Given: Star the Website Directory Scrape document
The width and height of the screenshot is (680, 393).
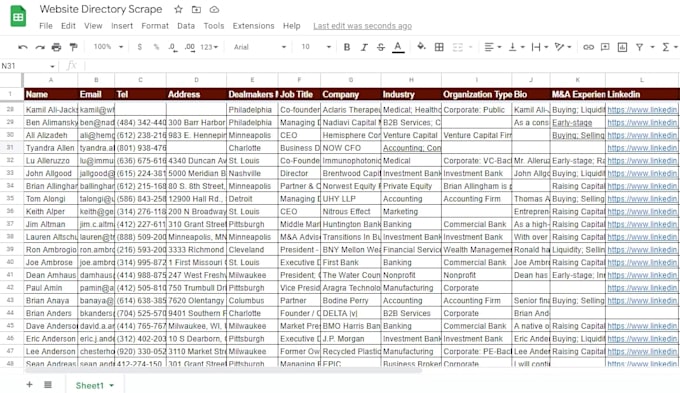Looking at the screenshot, I should pos(178,9).
